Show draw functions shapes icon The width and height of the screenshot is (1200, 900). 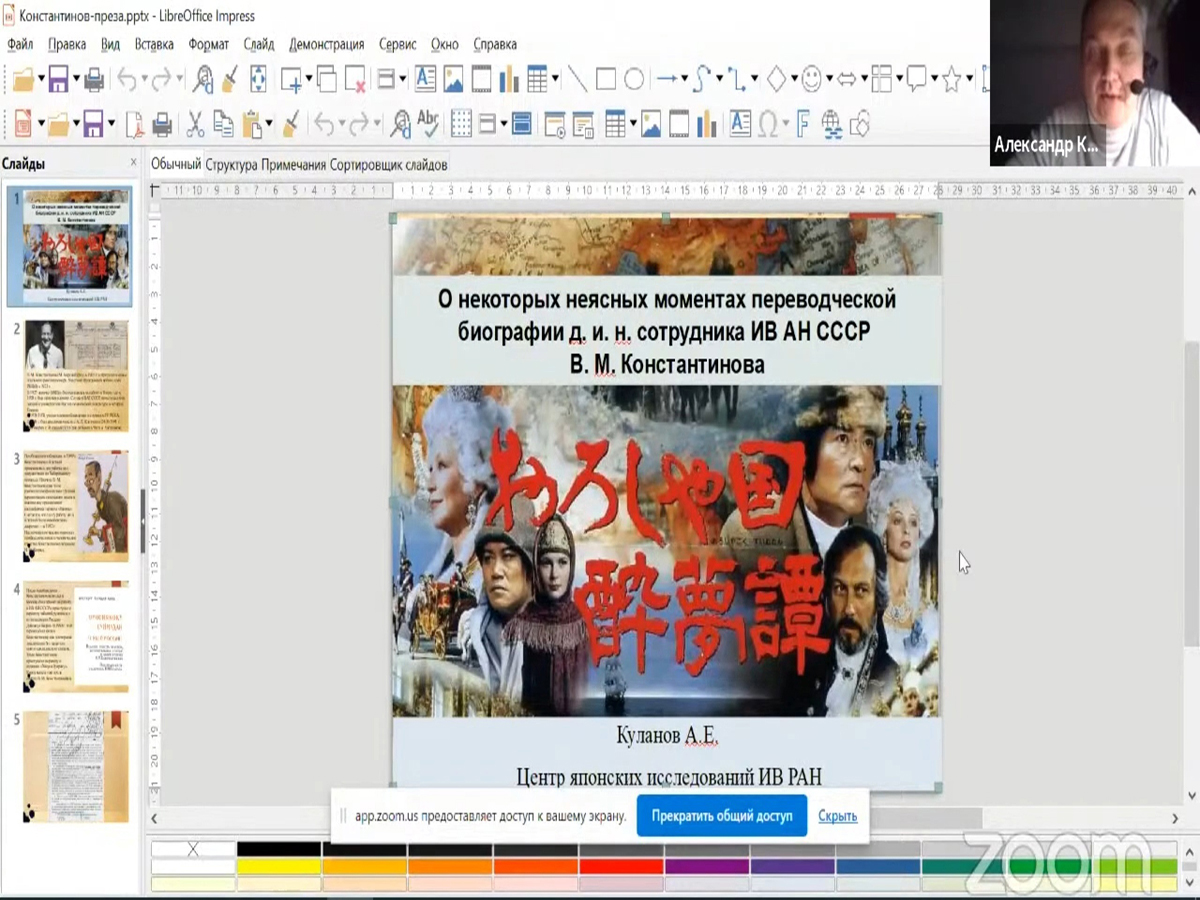[x=859, y=124]
